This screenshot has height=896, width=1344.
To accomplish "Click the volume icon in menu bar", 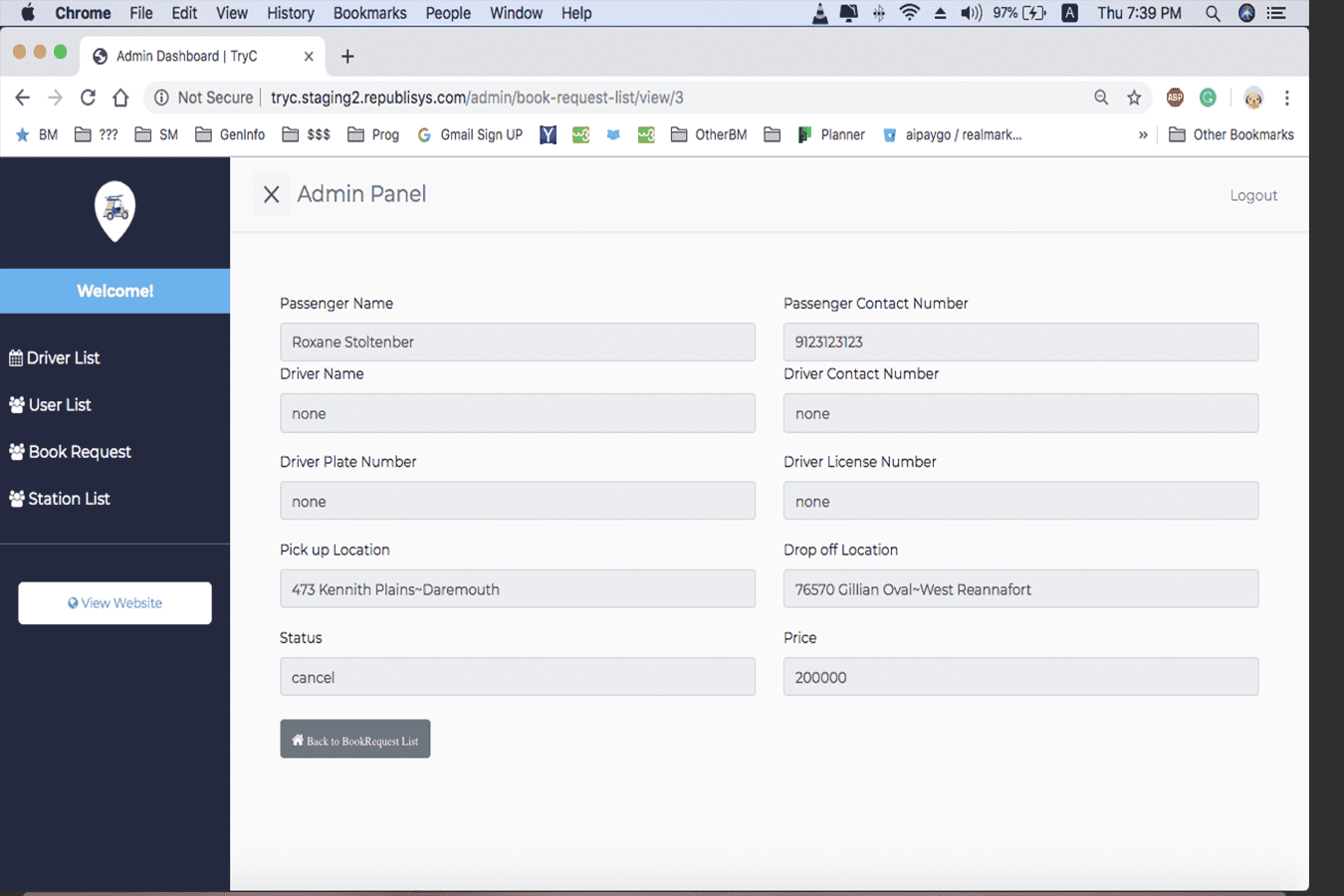I will click(971, 13).
